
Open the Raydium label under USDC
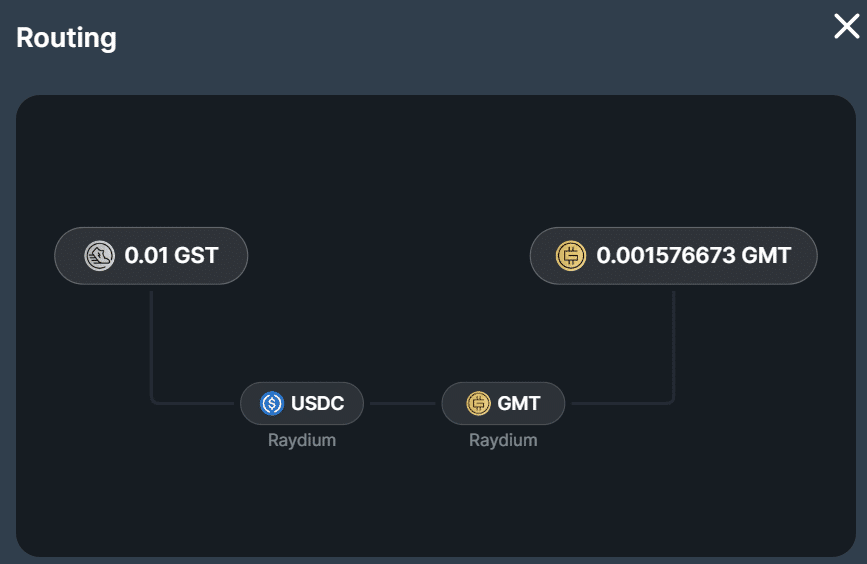pos(302,440)
